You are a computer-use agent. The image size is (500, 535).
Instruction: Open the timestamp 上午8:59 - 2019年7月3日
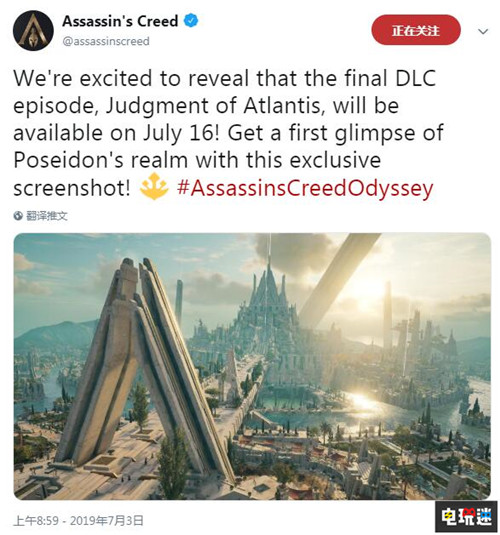tap(78, 521)
